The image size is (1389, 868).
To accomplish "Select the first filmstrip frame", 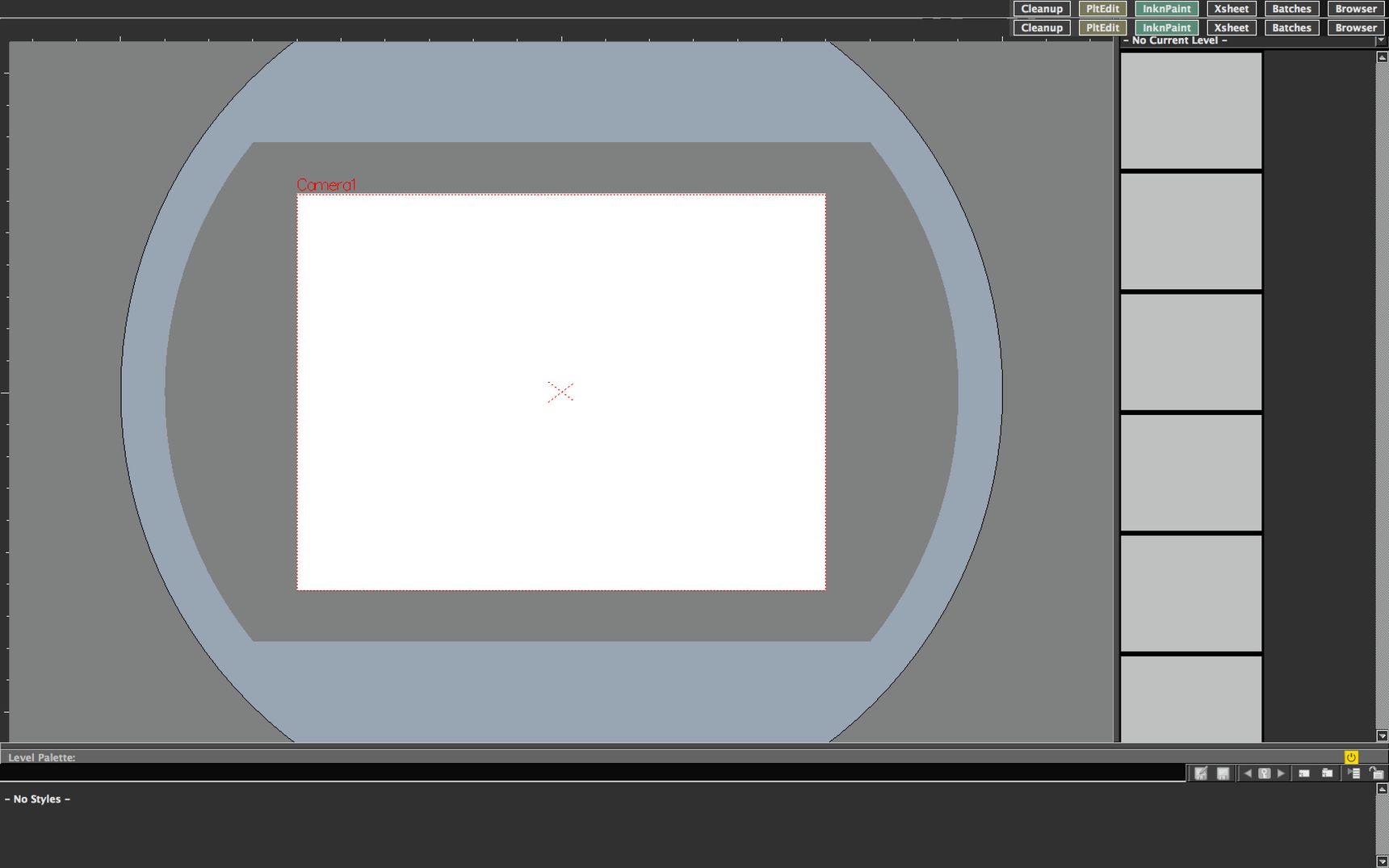I will (x=1191, y=111).
